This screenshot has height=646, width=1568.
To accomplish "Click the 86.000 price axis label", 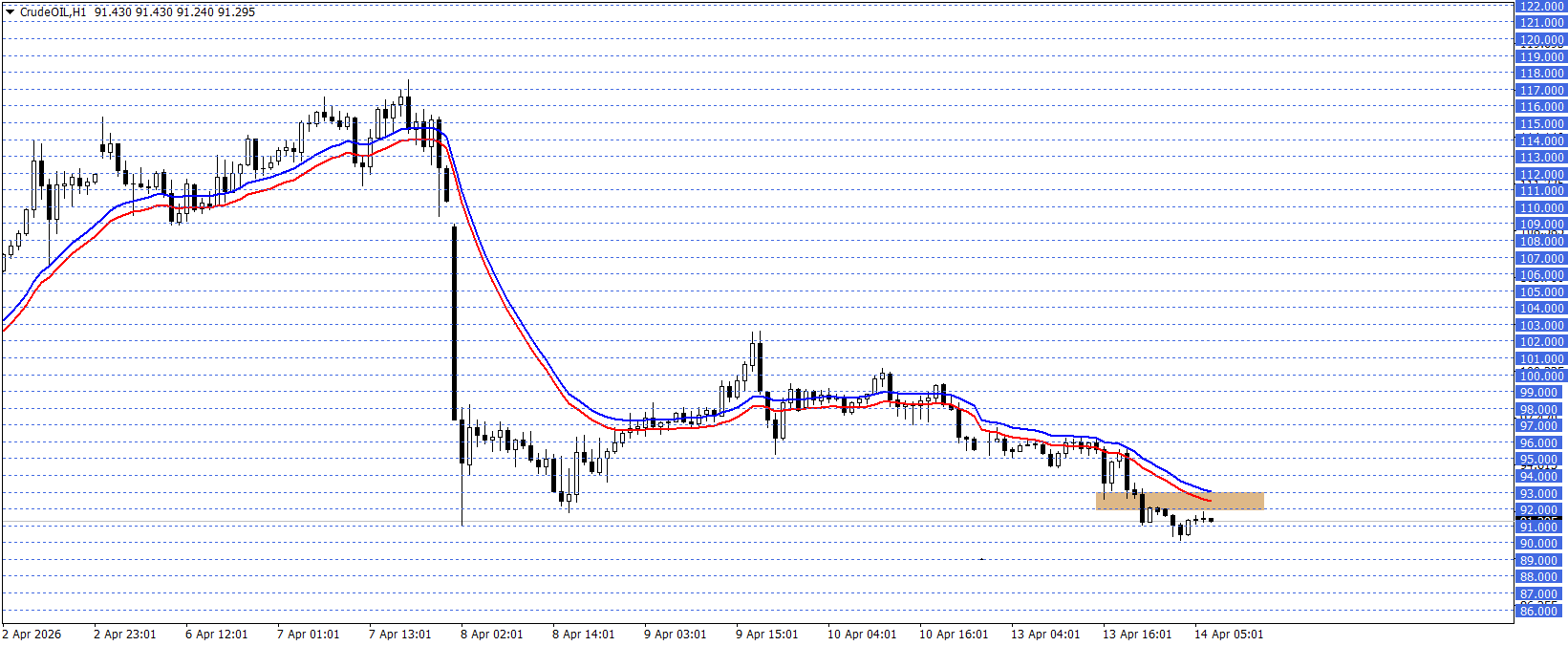I will point(1540,611).
